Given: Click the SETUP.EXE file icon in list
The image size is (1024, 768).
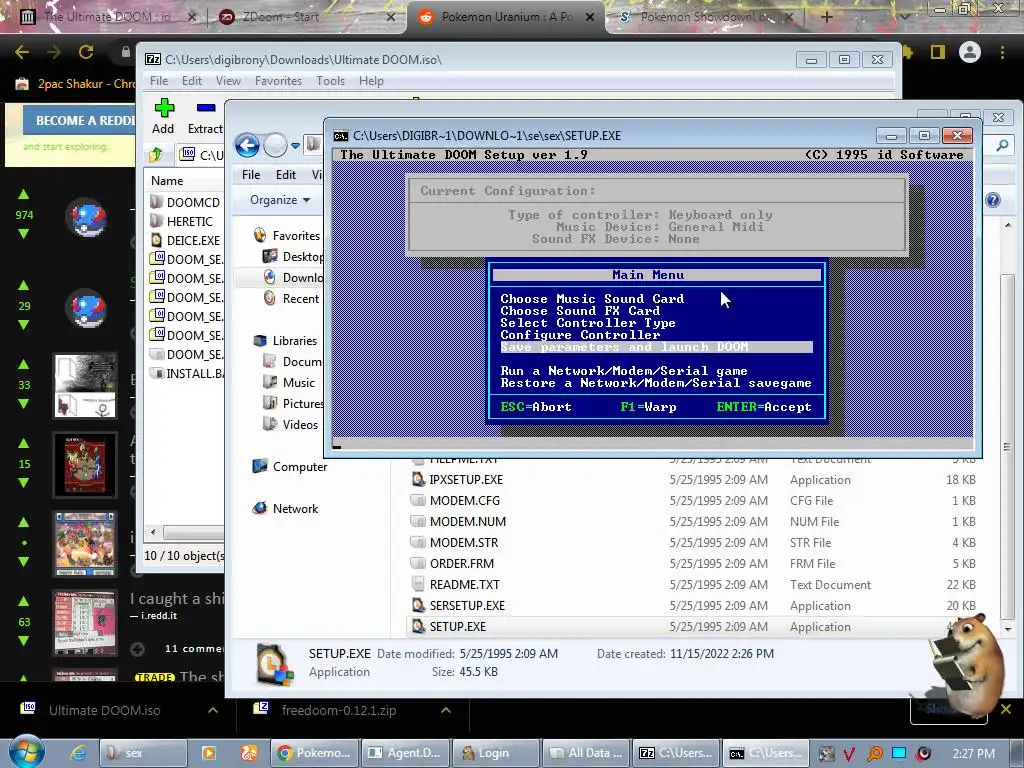Looking at the screenshot, I should pyautogui.click(x=418, y=626).
